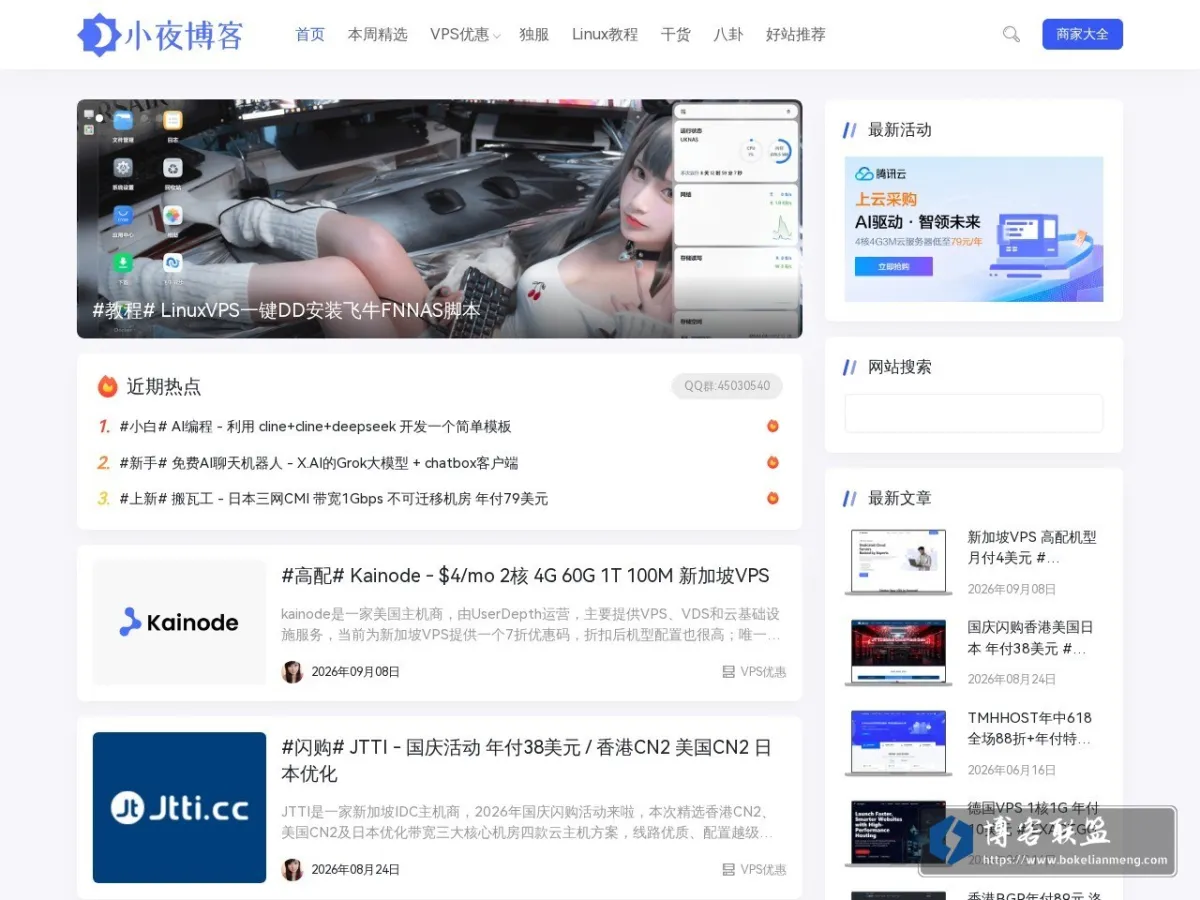The image size is (1200, 900).
Task: Click the 最新文章 section heading
Action: pos(900,498)
